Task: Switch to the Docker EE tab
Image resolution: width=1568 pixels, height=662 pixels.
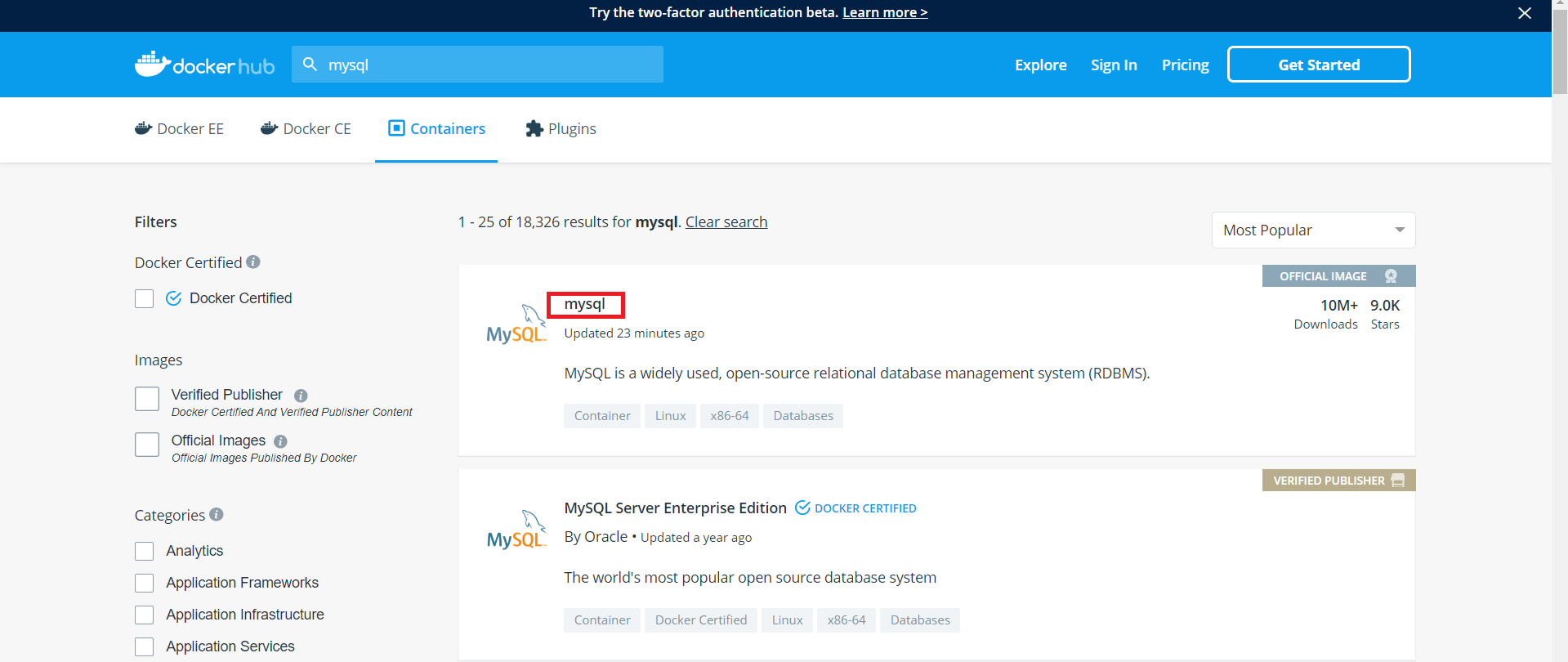Action: [179, 128]
